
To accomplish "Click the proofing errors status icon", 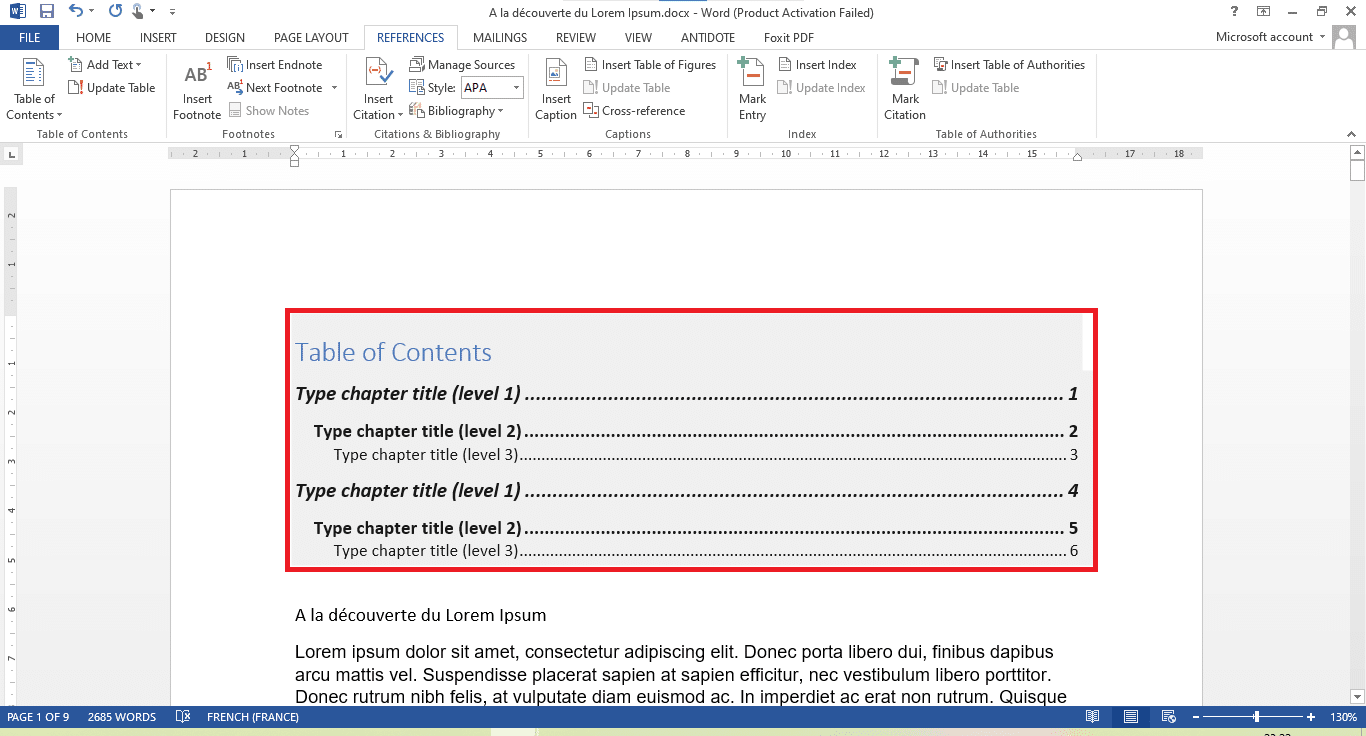I will [x=183, y=717].
